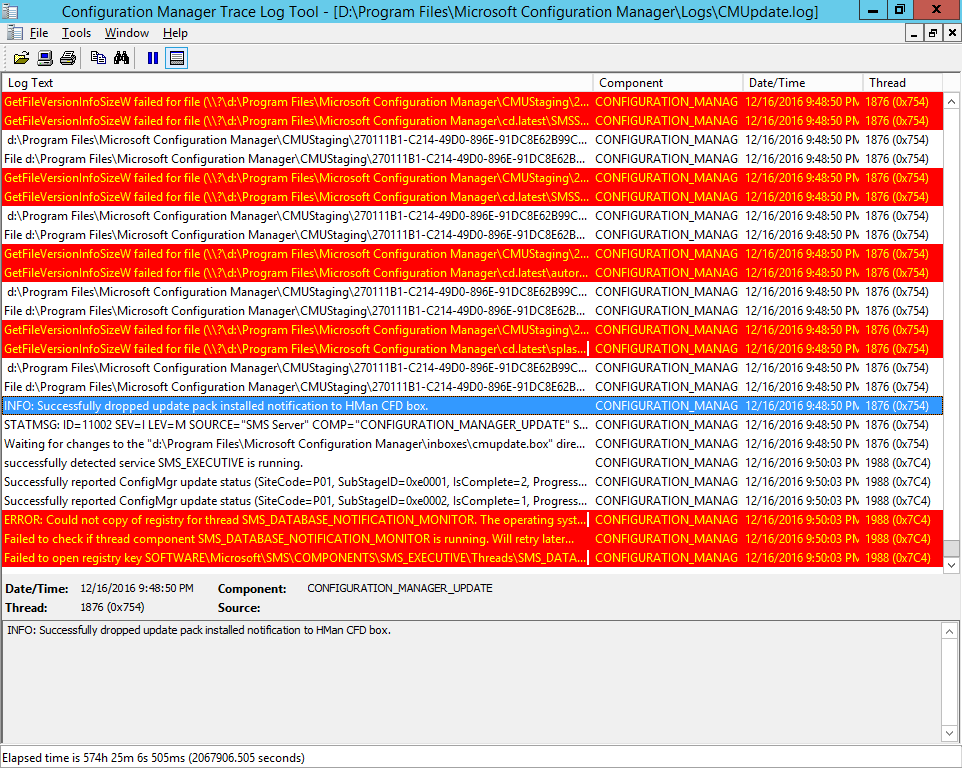This screenshot has height=768, width=962.
Task: Select the 'ERROR: Could not copy of registry' row
Action: pos(472,520)
